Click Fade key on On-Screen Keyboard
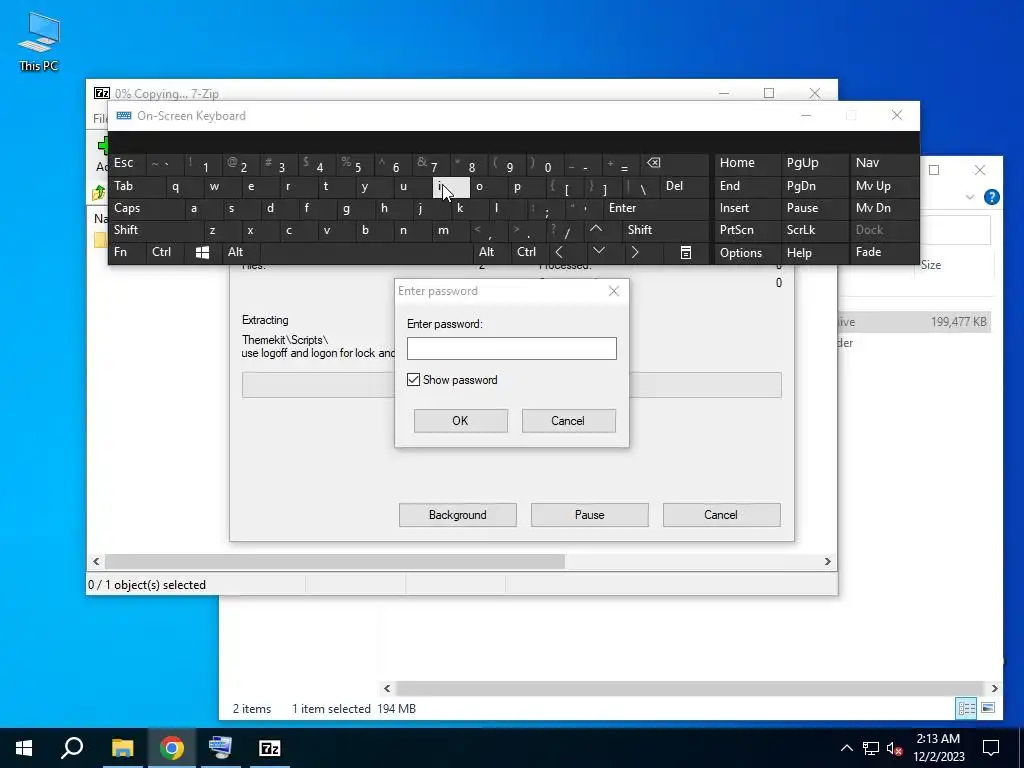The height and width of the screenshot is (768, 1024). tap(884, 252)
